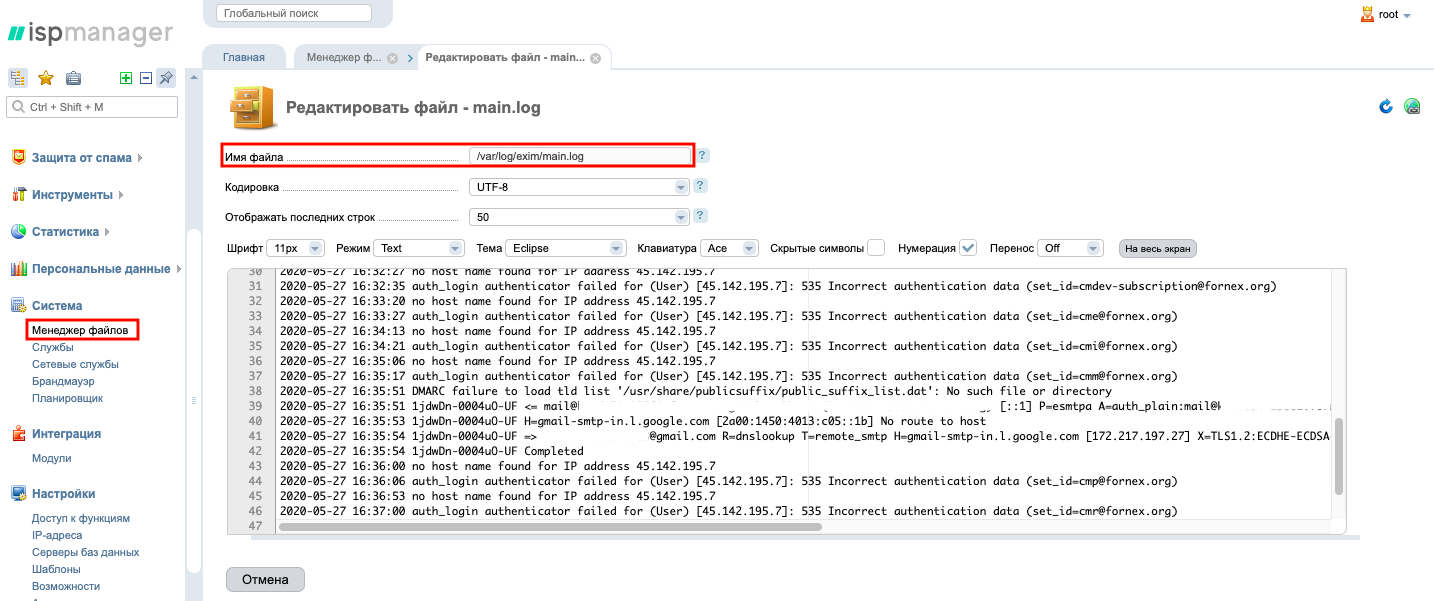The image size is (1434, 601).
Task: Switch to the Главная tab
Action: tap(244, 57)
